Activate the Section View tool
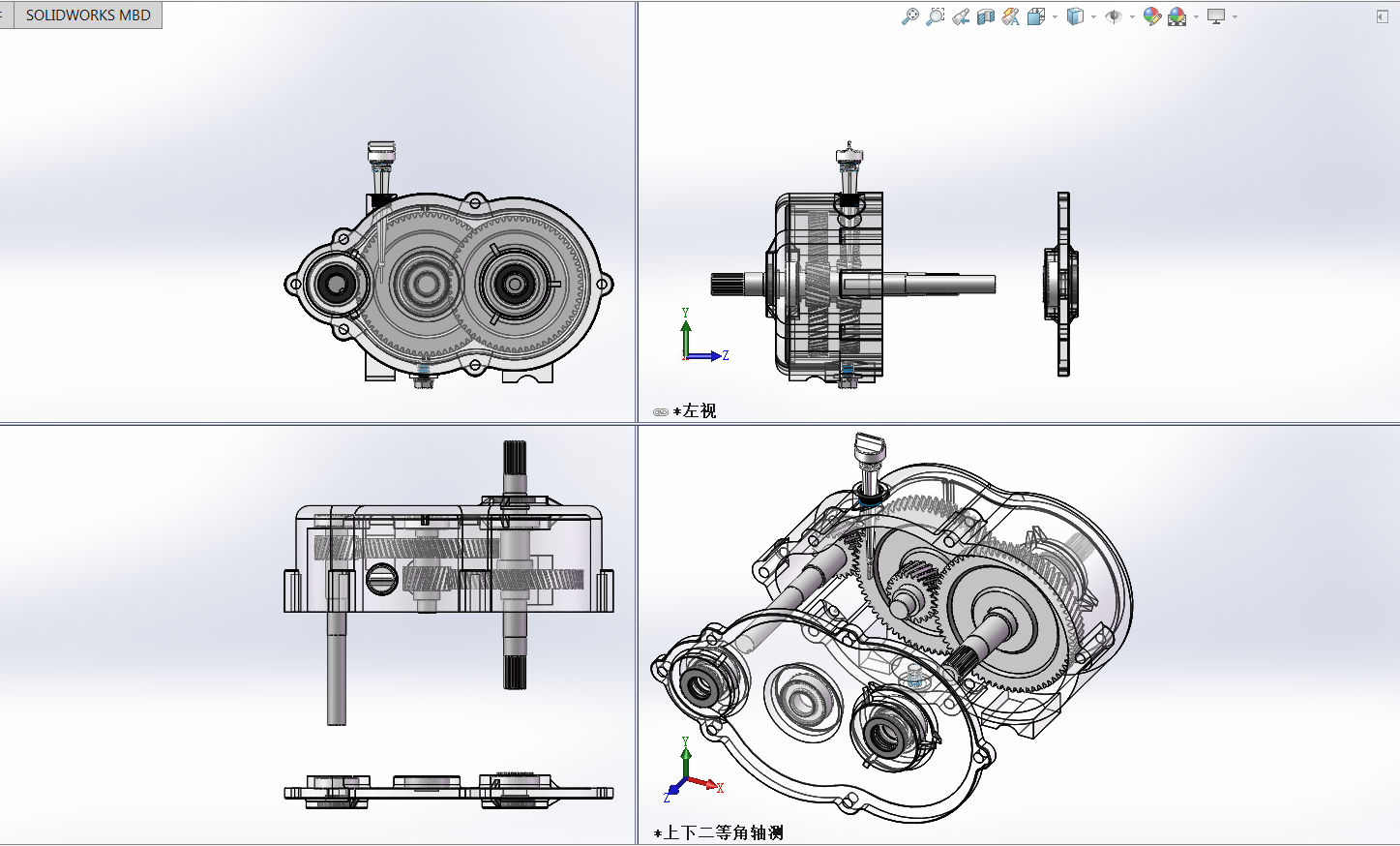The image size is (1400, 846). [x=986, y=16]
